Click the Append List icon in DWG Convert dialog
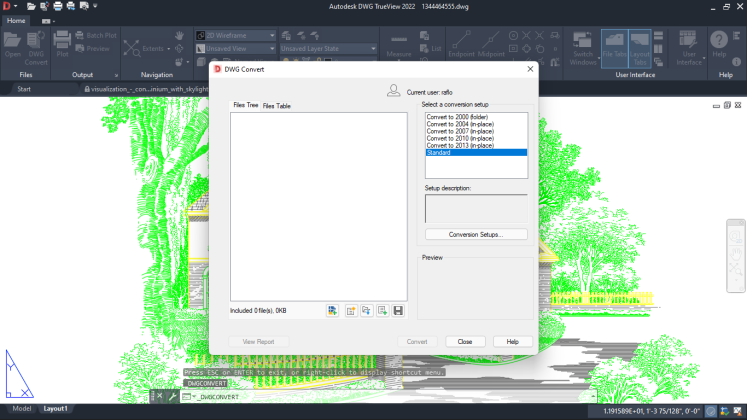This screenshot has height=420, width=747. click(383, 311)
